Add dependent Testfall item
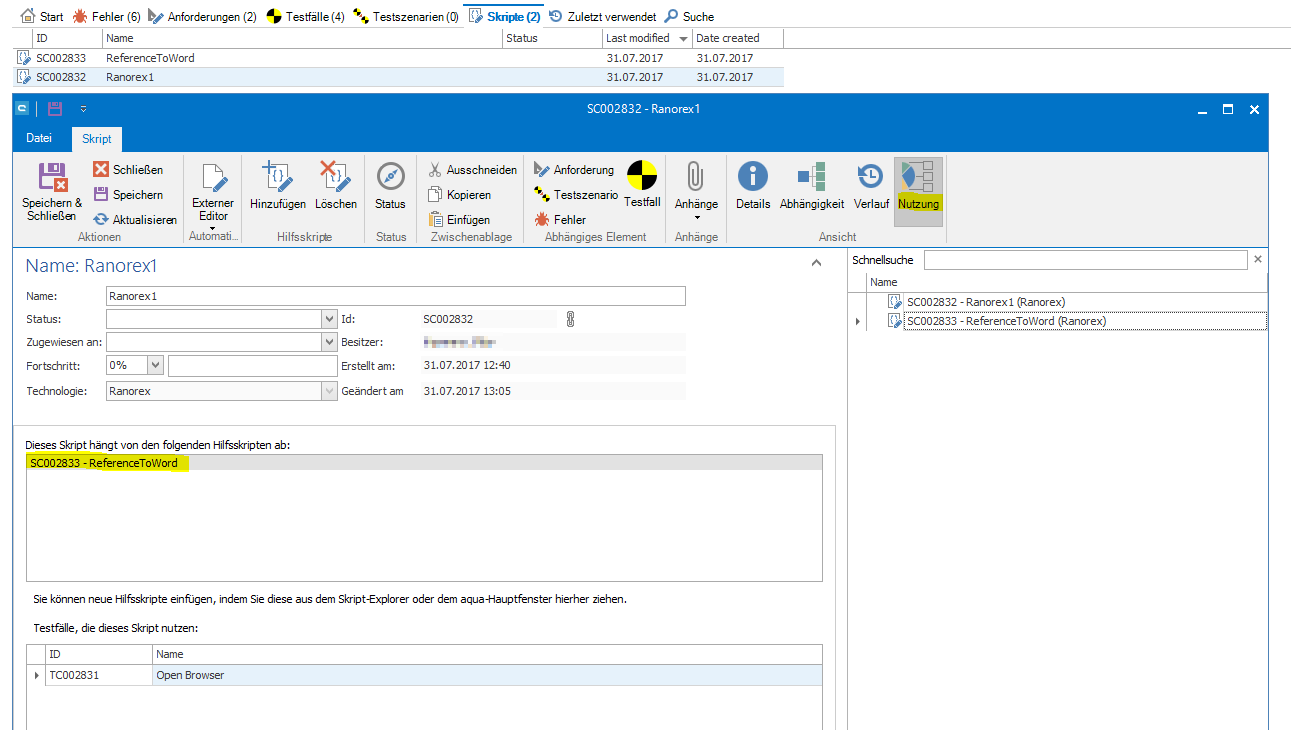1291x730 pixels. (642, 178)
